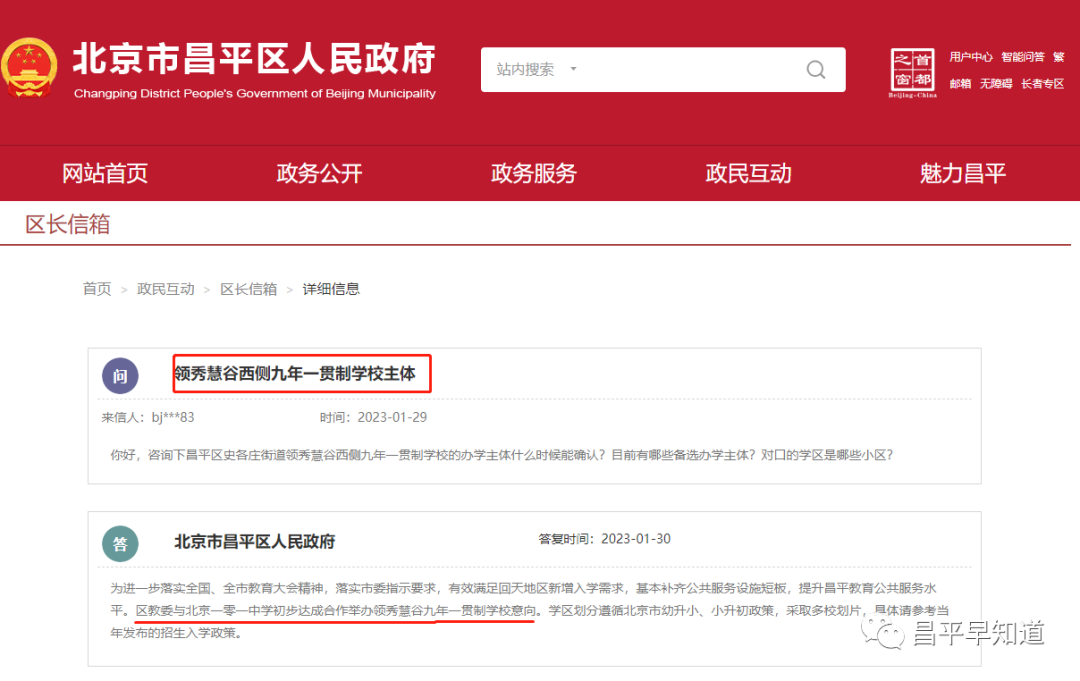Open the 政民互动 nav tab
Viewport: 1080px width, 681px height.
click(x=748, y=174)
